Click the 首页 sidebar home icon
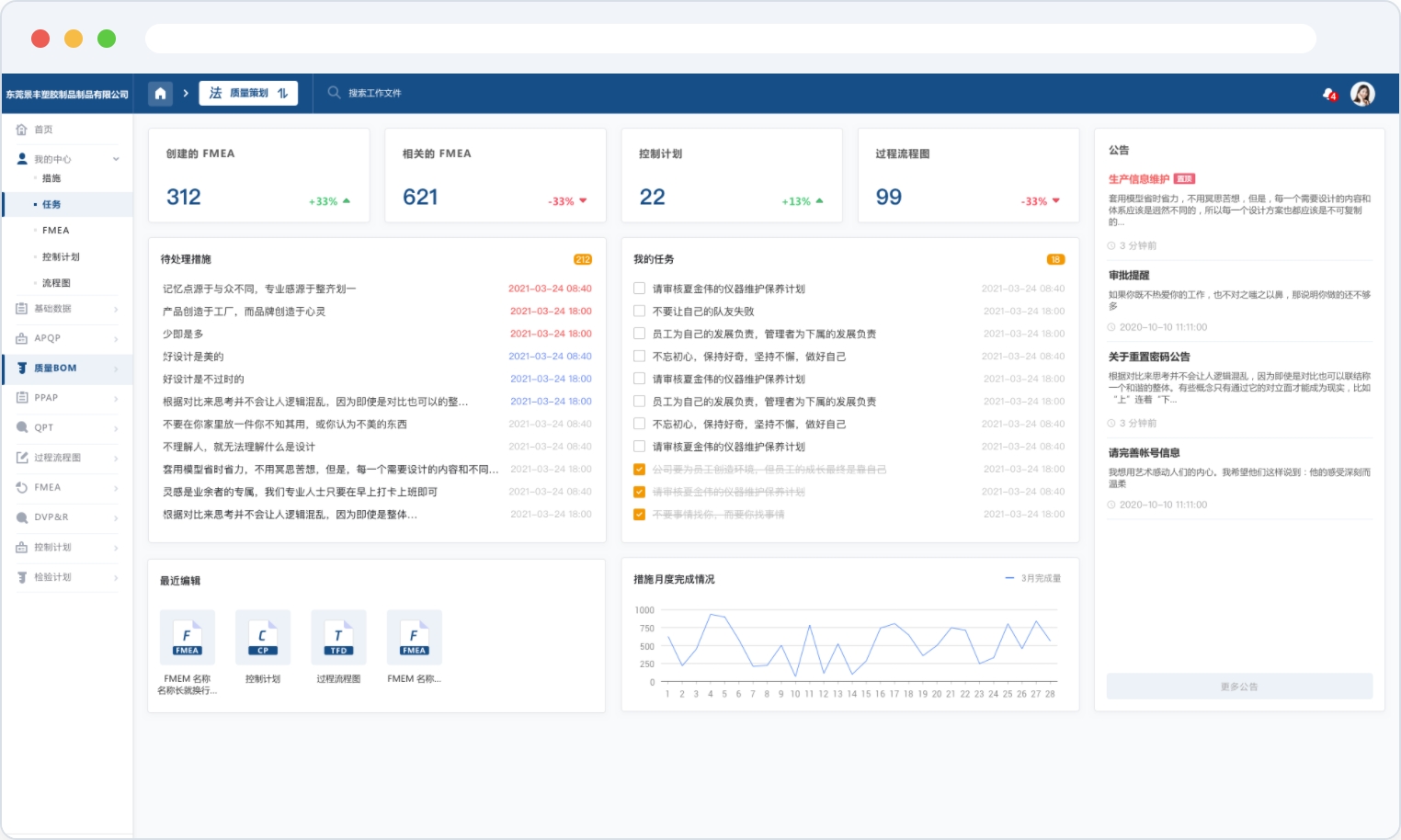The image size is (1401, 840). point(21,130)
